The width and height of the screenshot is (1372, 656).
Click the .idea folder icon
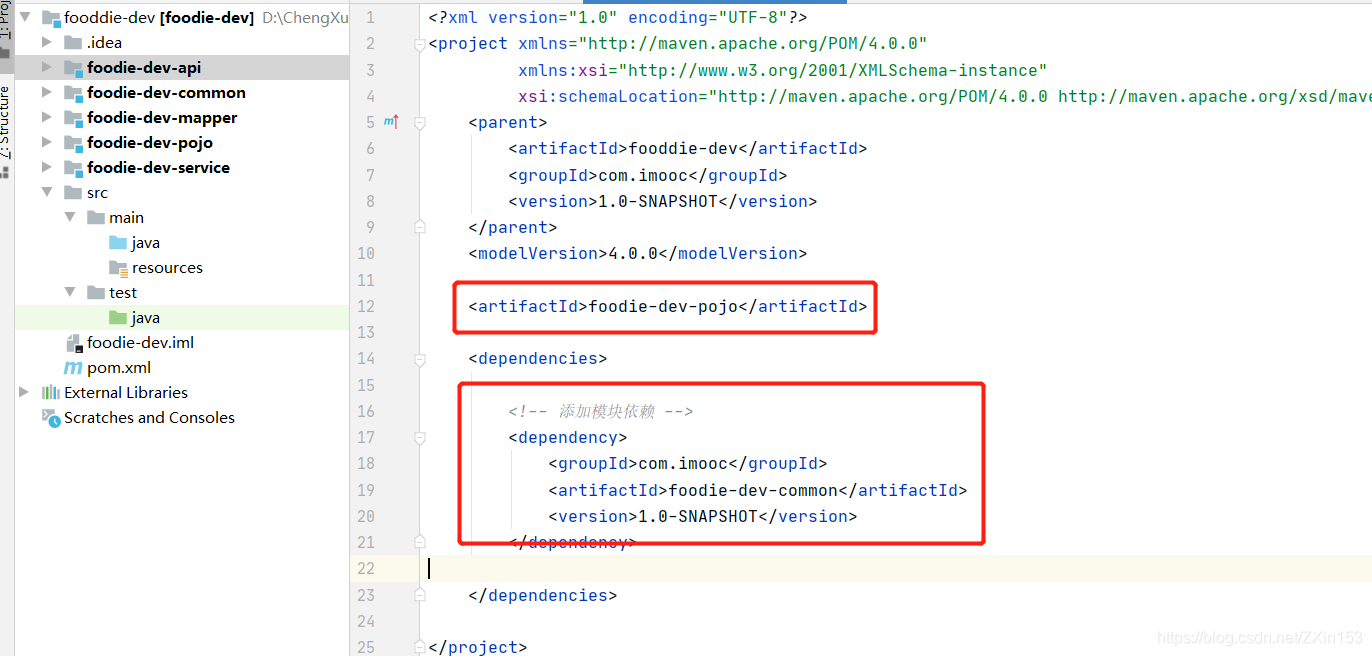click(x=72, y=42)
